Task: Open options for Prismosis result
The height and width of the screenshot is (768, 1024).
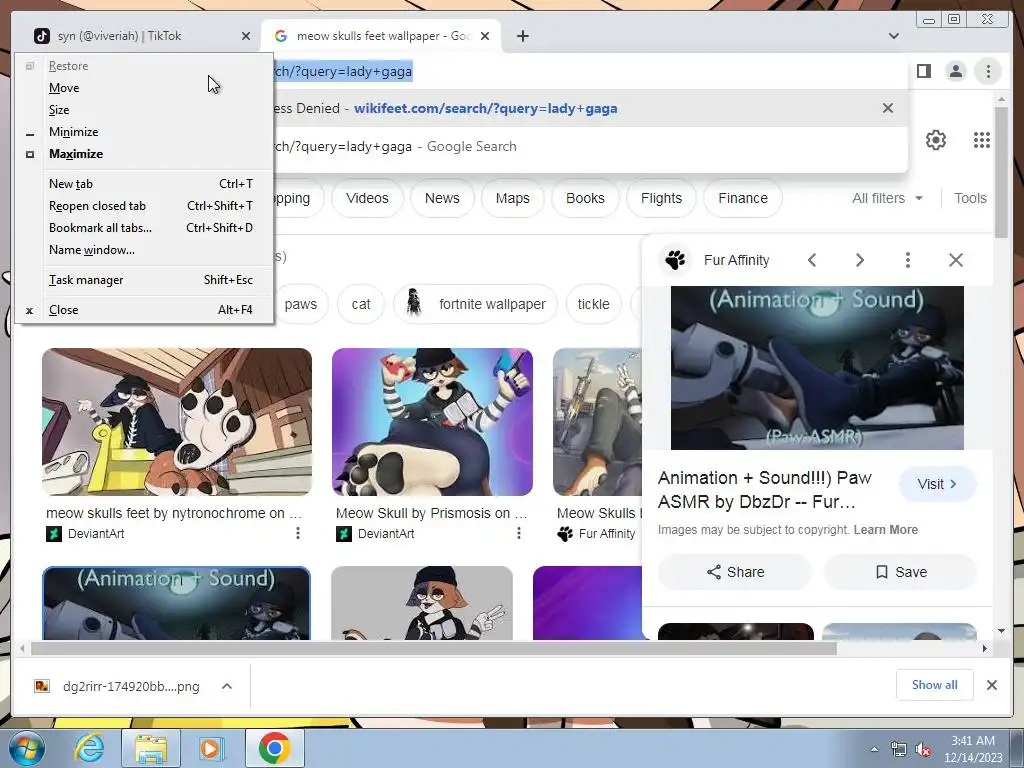Action: (519, 534)
